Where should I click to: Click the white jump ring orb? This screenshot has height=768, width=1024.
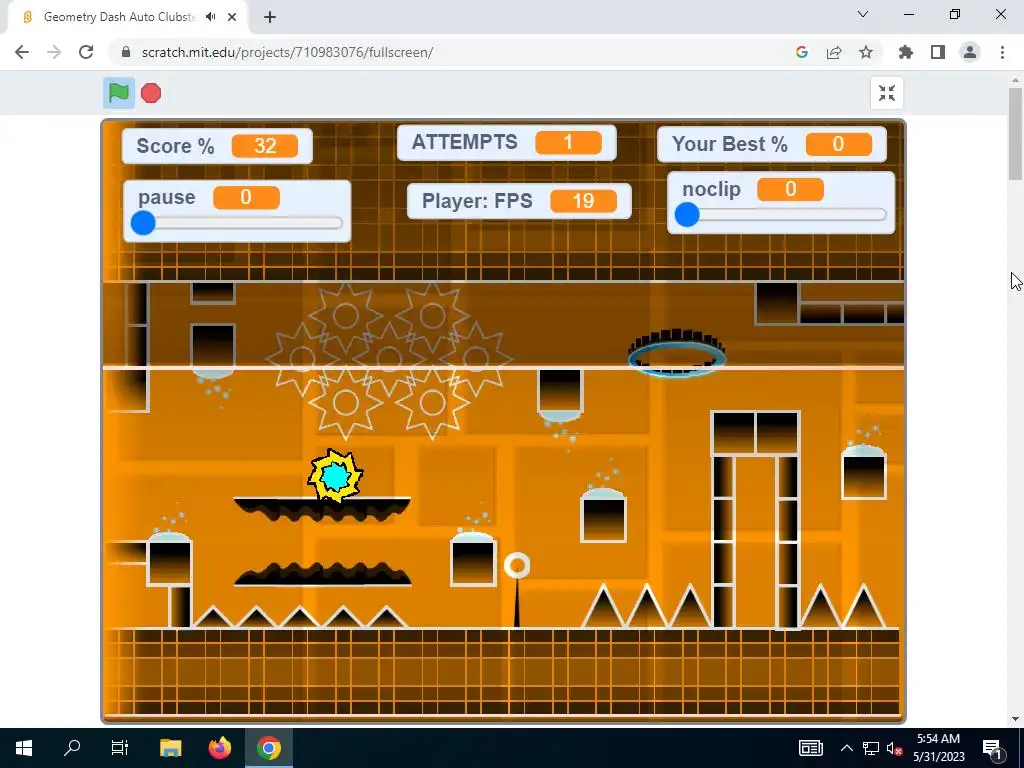tap(517, 566)
